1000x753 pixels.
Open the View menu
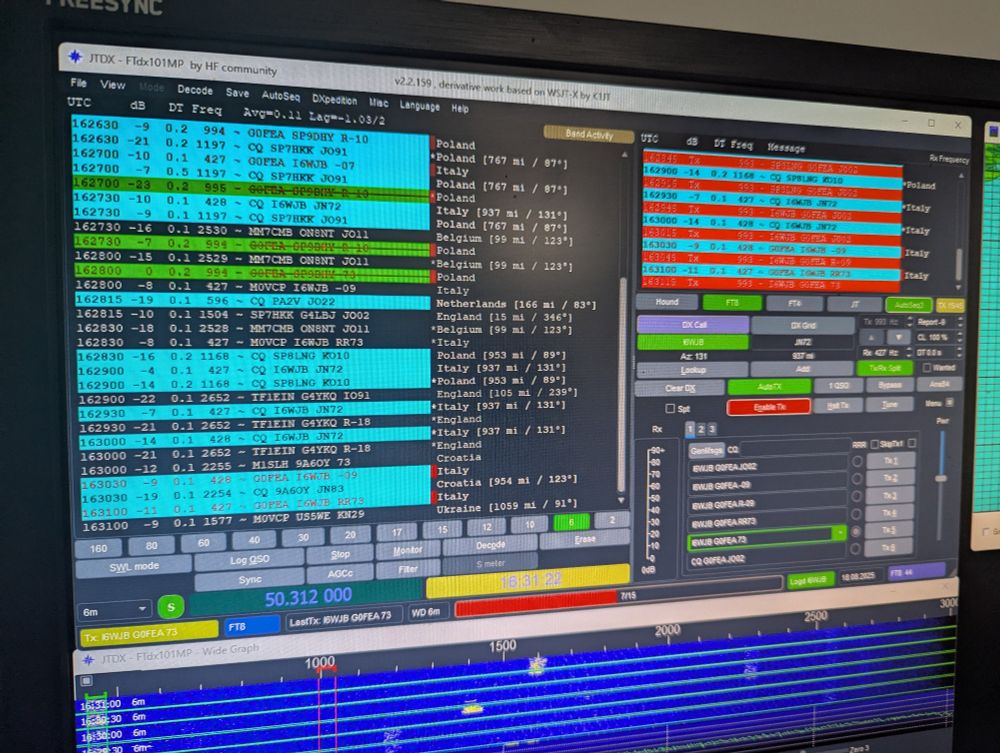click(112, 85)
